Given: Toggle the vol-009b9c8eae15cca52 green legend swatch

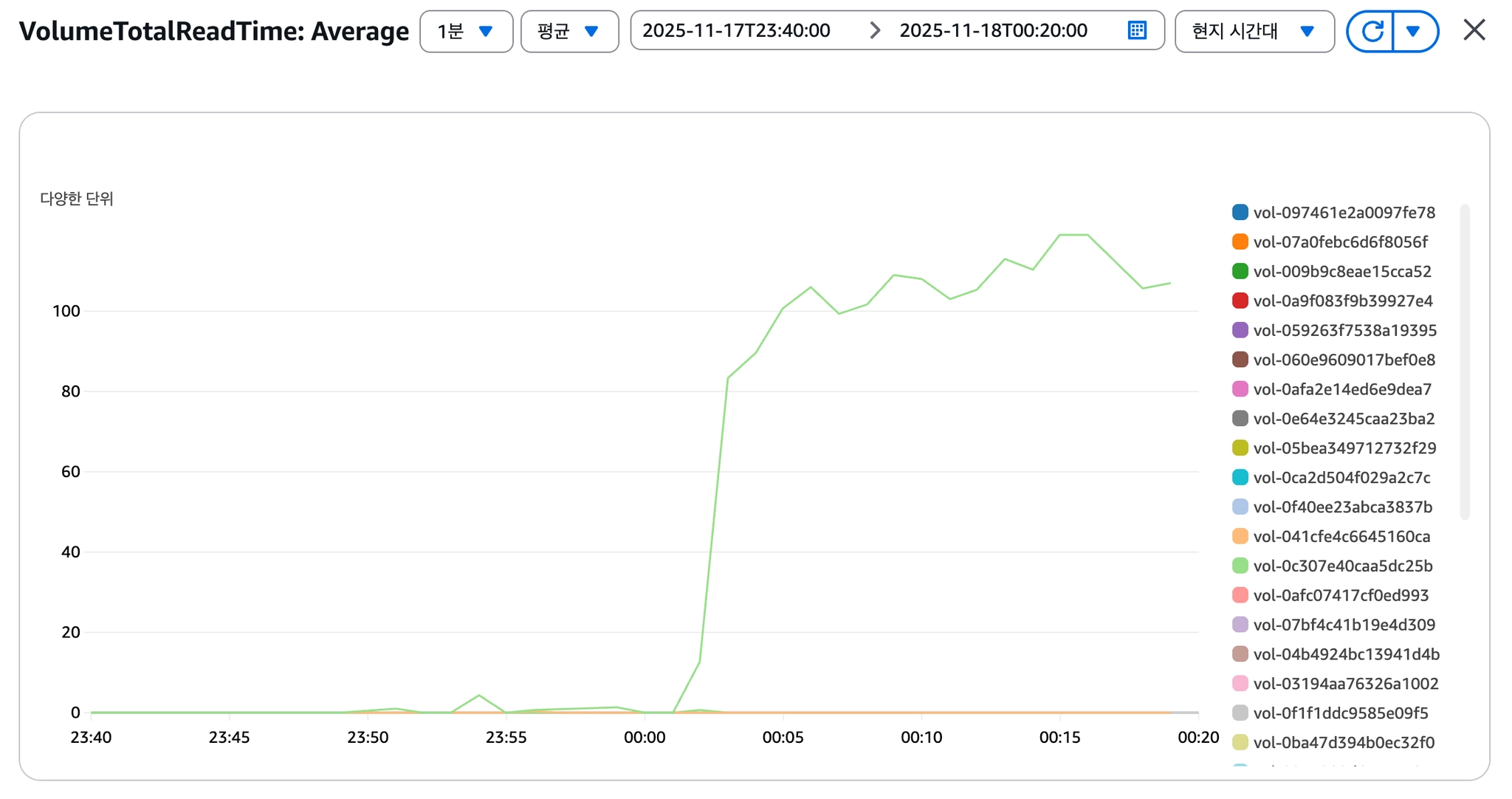Looking at the screenshot, I should [x=1240, y=272].
